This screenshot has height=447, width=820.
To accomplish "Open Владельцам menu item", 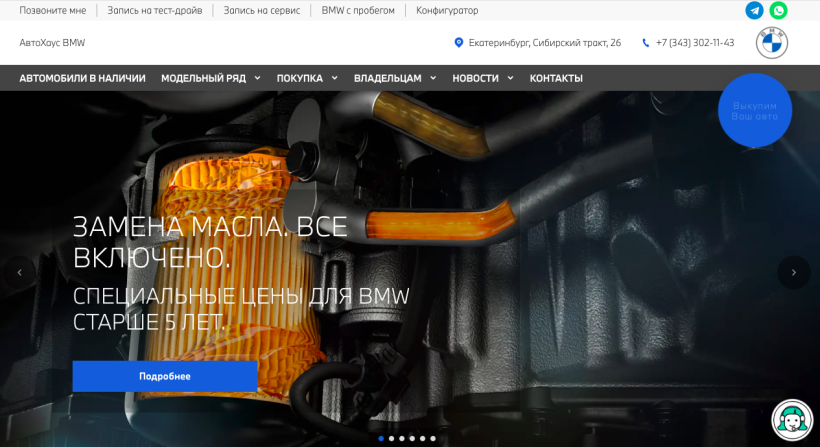I will tap(388, 78).
